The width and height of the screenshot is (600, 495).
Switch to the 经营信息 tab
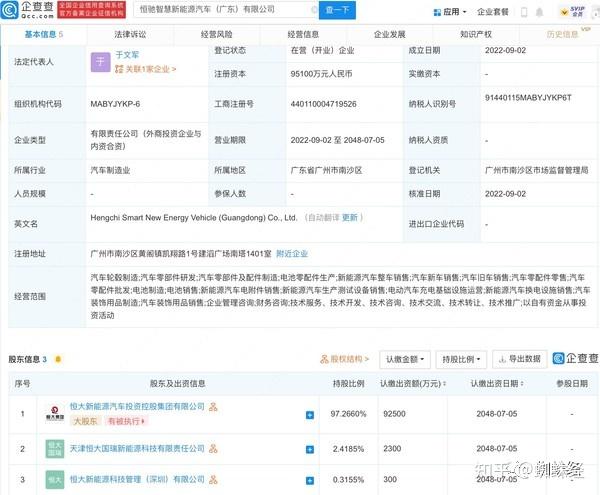[303, 34]
